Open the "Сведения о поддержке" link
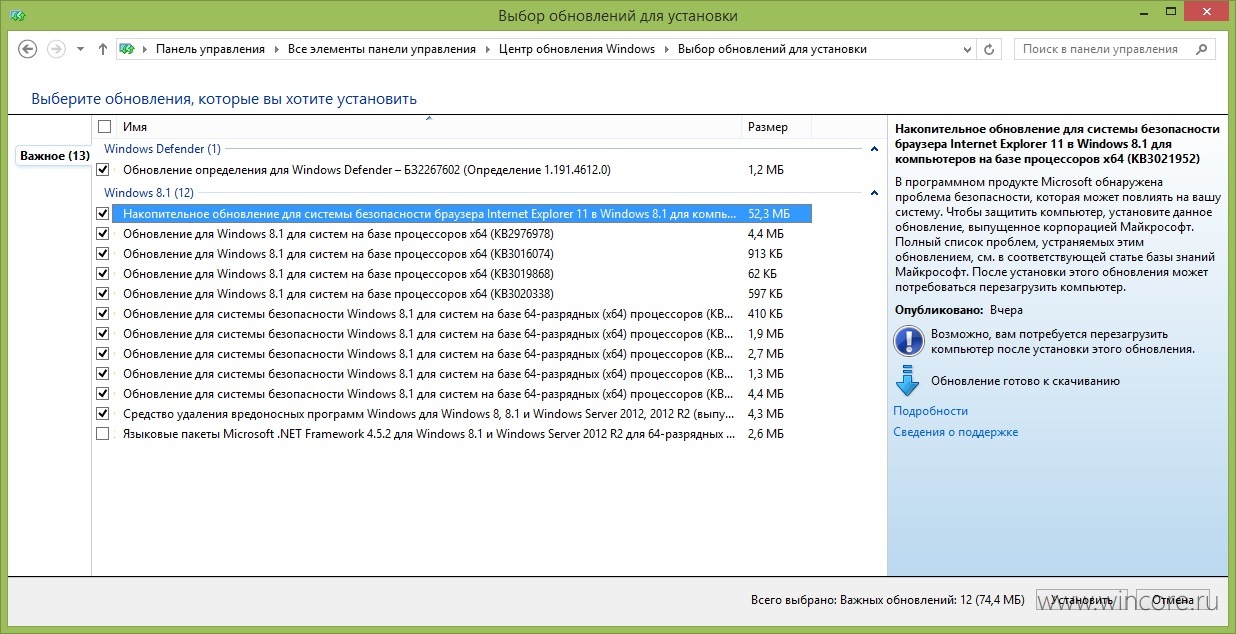 (x=955, y=432)
